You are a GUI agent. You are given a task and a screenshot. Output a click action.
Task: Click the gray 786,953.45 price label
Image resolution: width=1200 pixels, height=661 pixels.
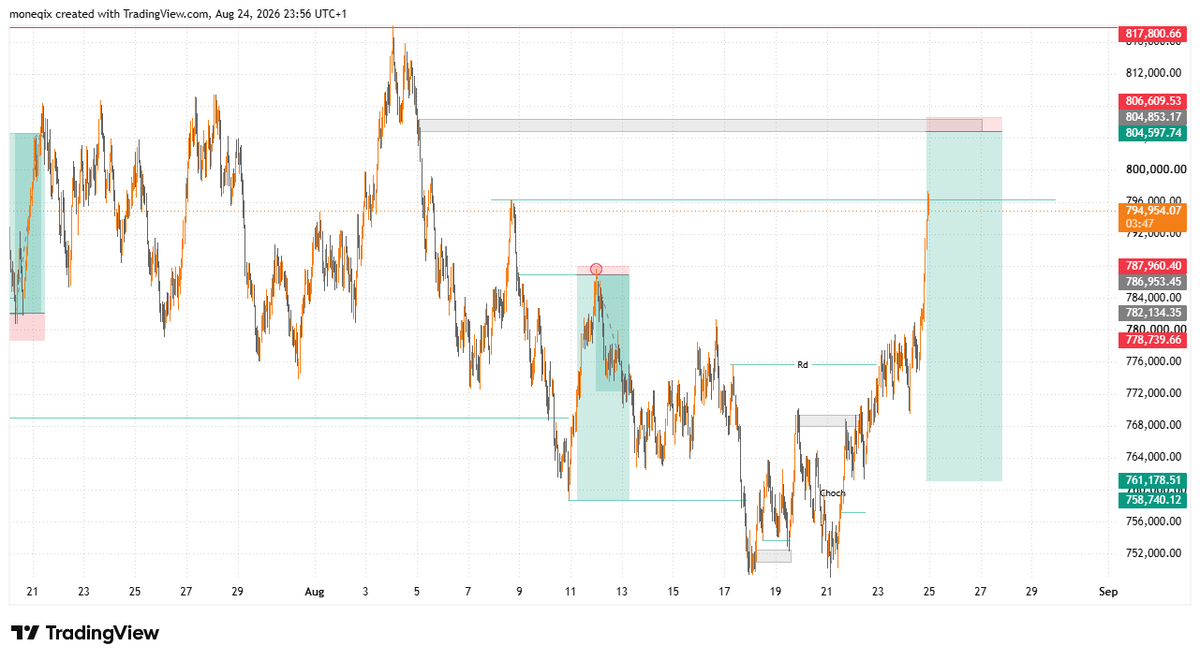tap(1153, 282)
